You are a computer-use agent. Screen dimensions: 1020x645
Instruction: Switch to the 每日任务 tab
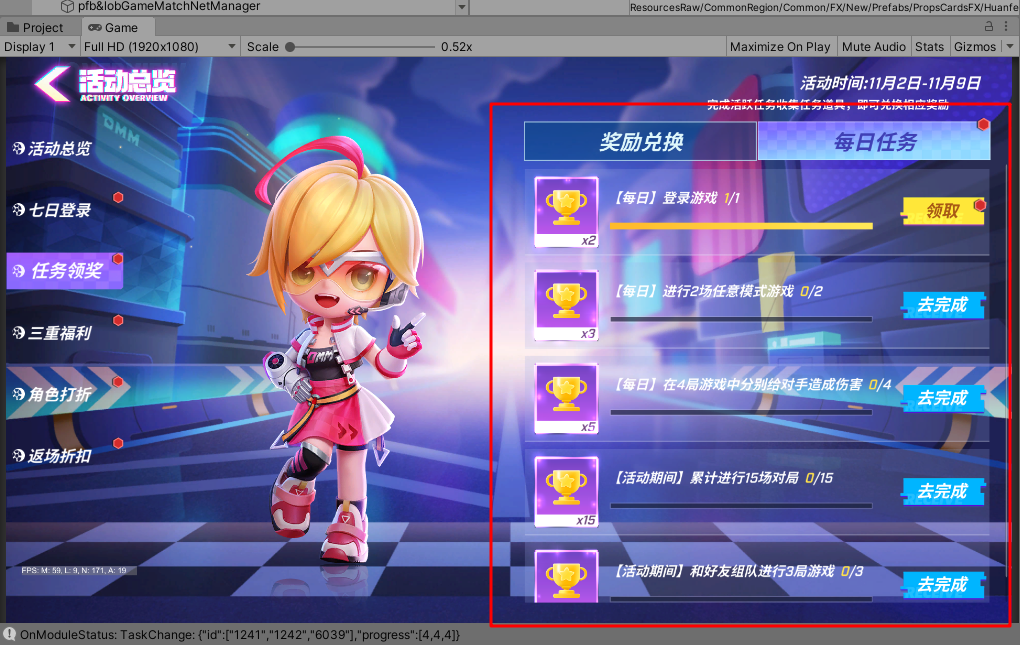coord(874,141)
